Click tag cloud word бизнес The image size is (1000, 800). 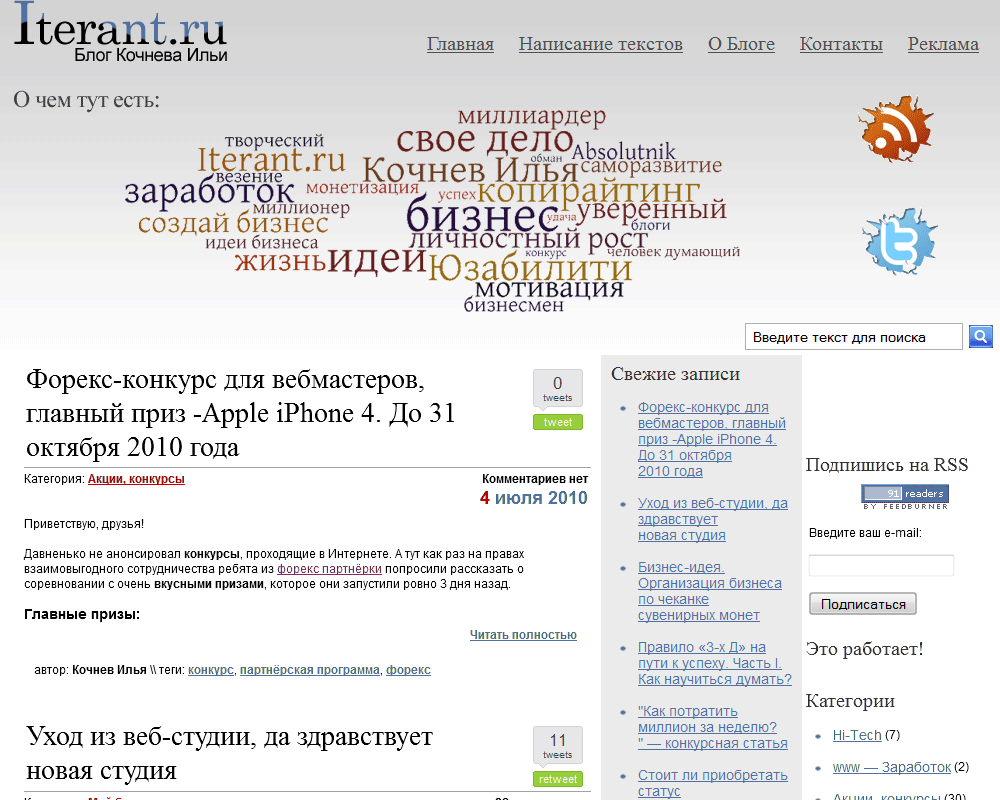[483, 215]
